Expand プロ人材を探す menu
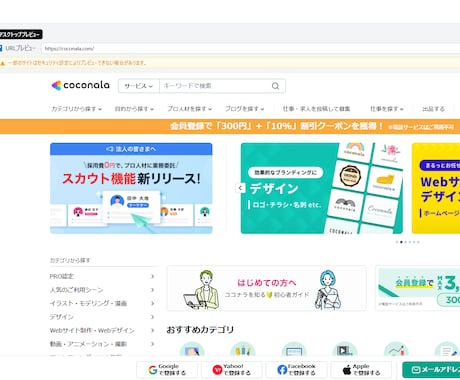Screen dimensions: 460x380 click(x=189, y=109)
